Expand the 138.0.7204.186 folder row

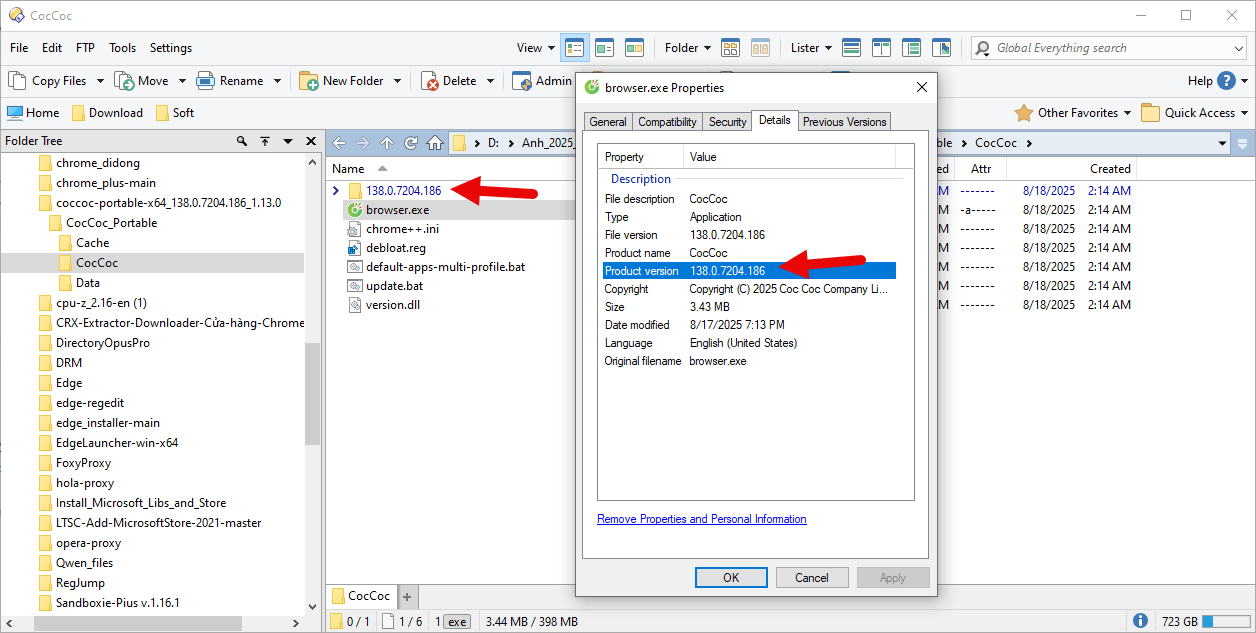tap(336, 190)
